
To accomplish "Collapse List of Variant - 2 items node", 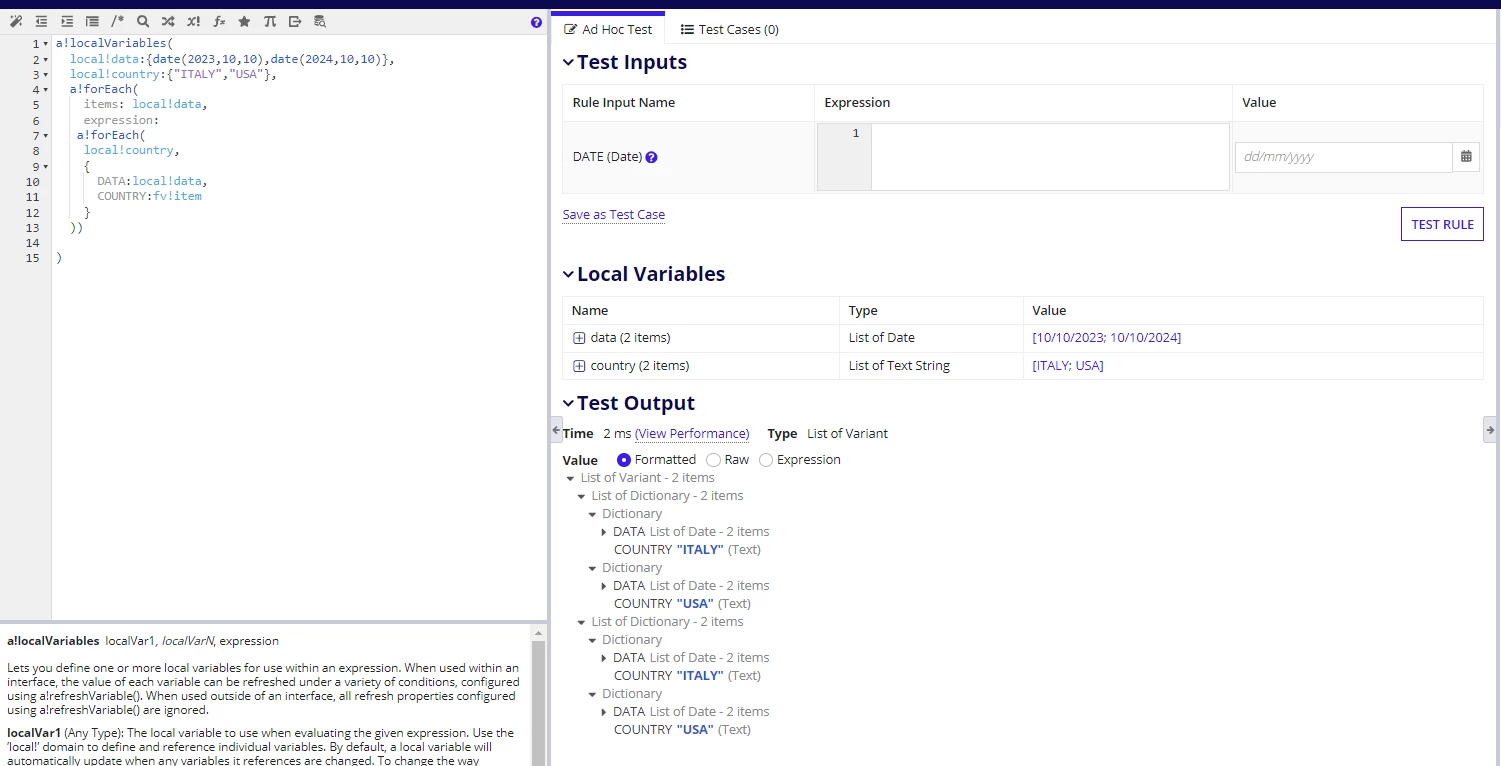I will pyautogui.click(x=571, y=479).
